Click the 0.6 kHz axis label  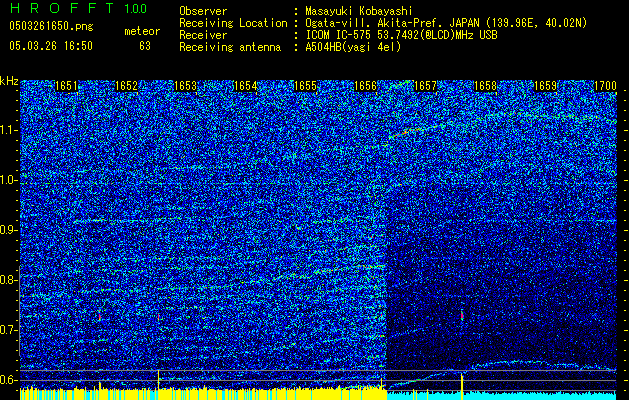tap(8, 380)
